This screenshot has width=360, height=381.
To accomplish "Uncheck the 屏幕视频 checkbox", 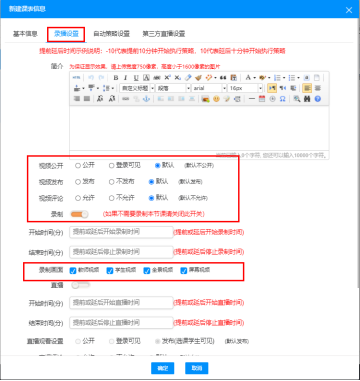I will pos(183,271).
